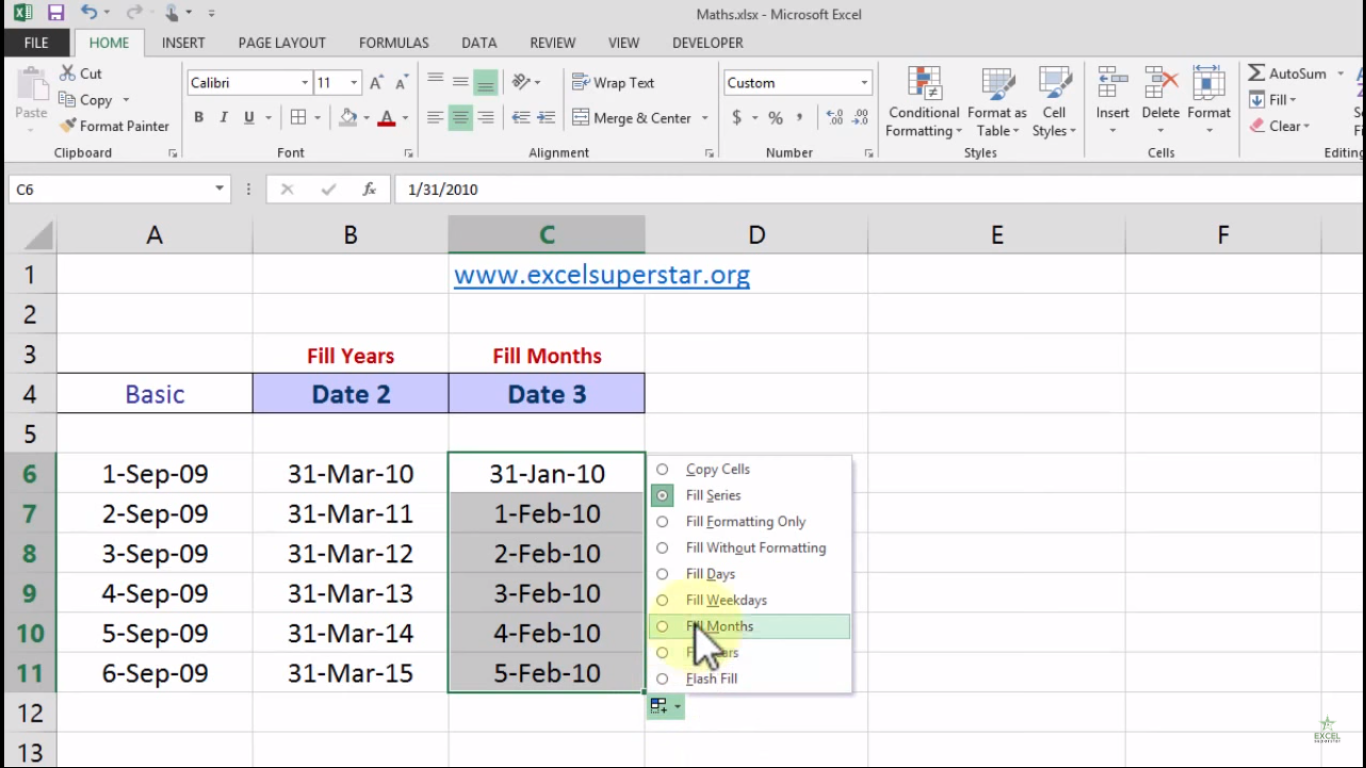Click Align Left icon

click(x=435, y=118)
